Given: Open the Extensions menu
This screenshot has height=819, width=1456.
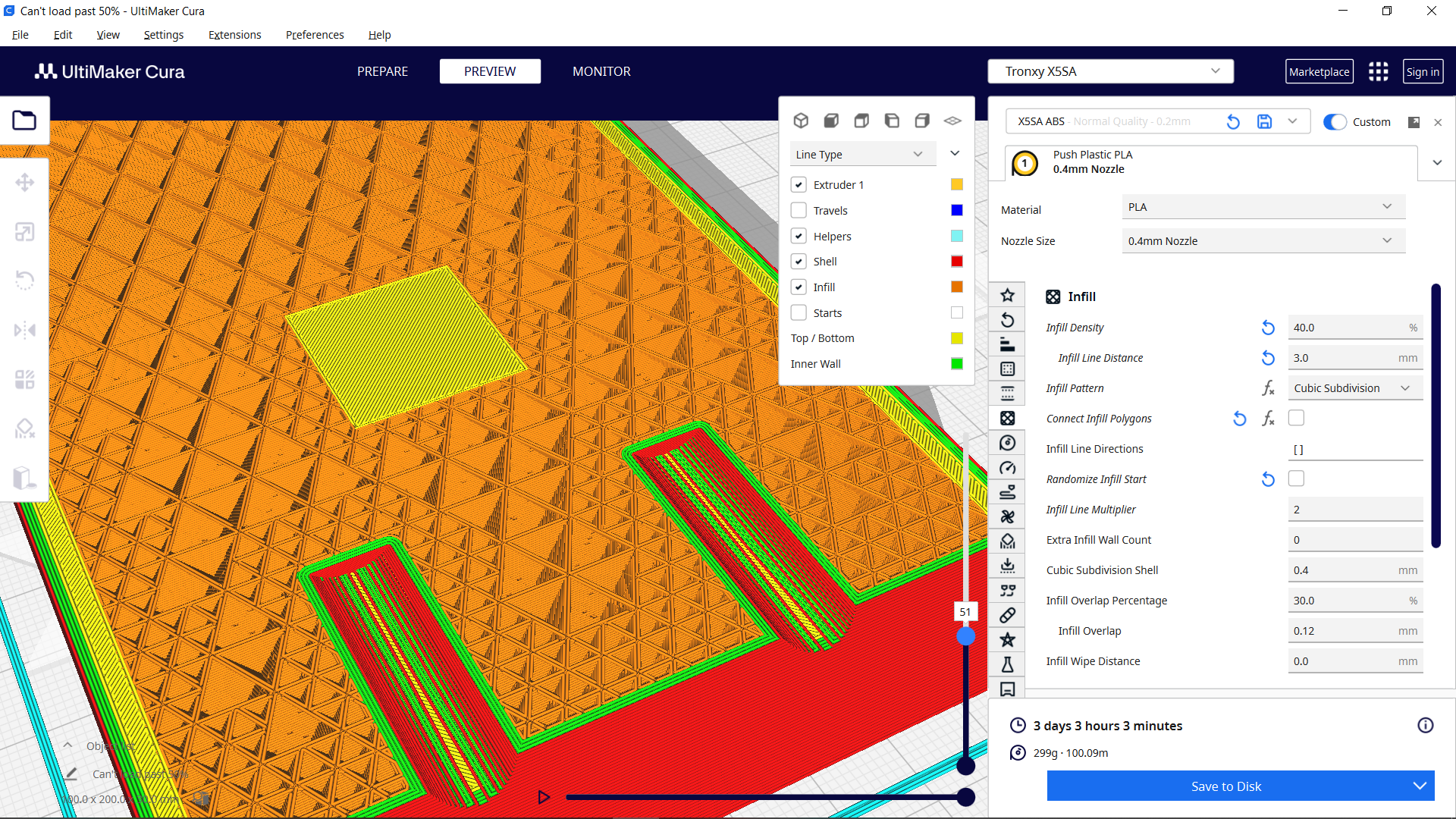Looking at the screenshot, I should click(x=234, y=34).
